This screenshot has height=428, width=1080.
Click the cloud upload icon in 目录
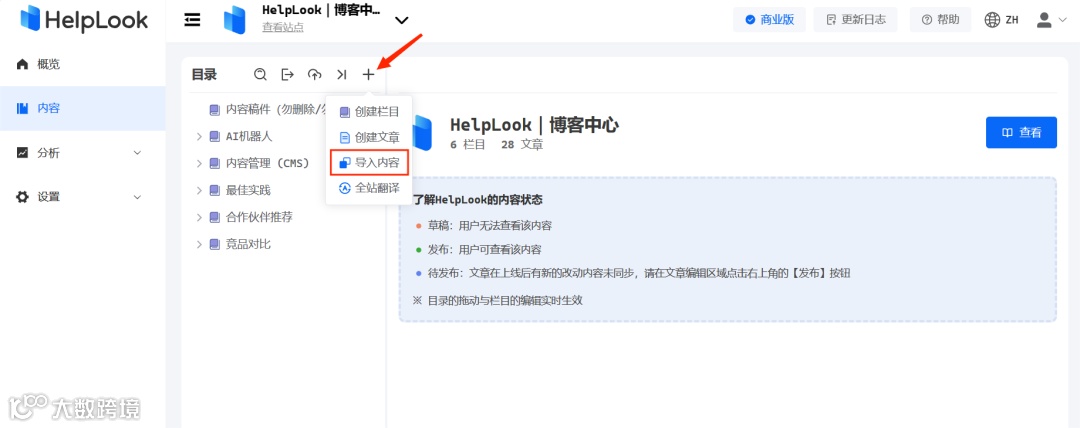315,74
